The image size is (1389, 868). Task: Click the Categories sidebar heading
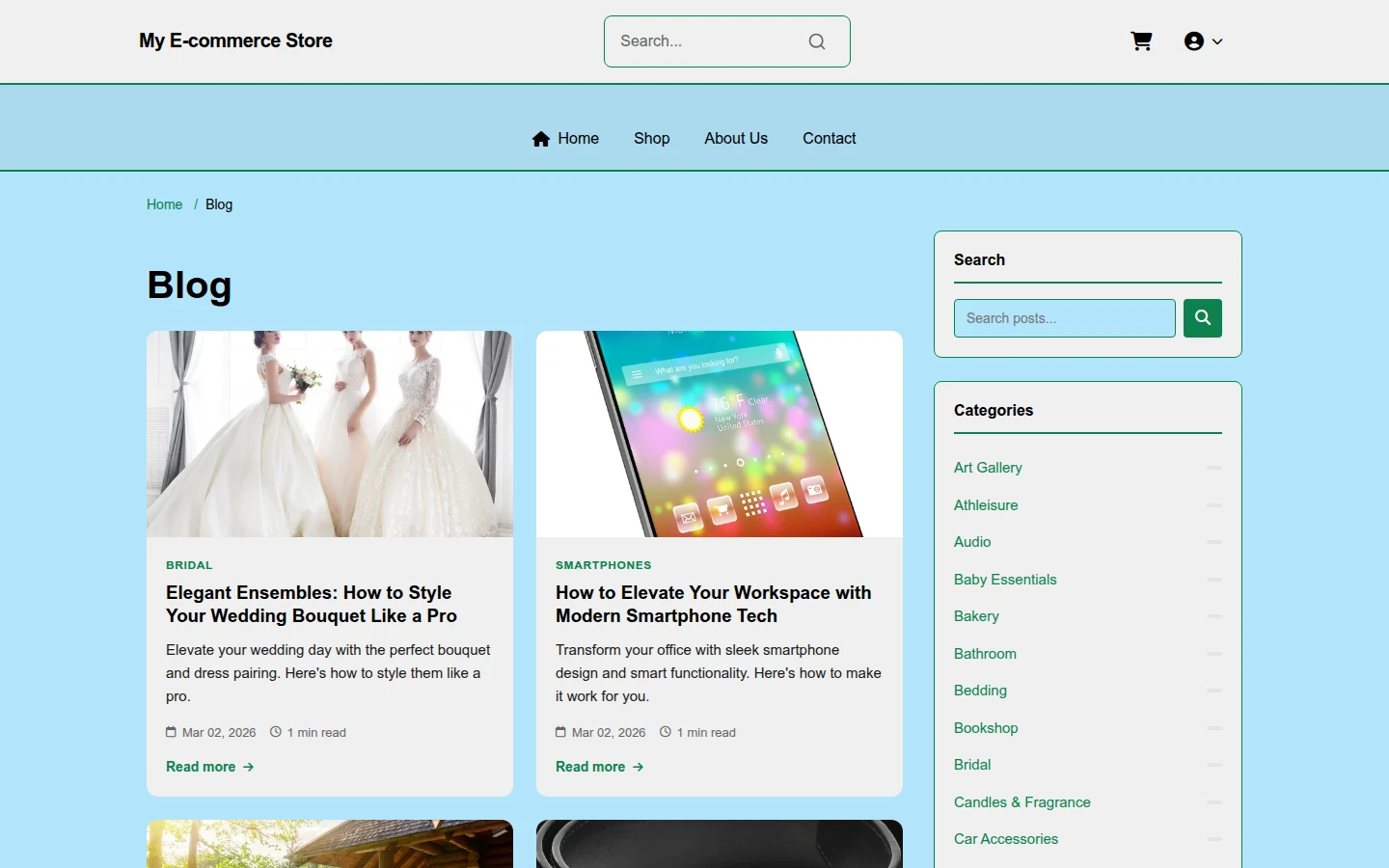pyautogui.click(x=994, y=410)
